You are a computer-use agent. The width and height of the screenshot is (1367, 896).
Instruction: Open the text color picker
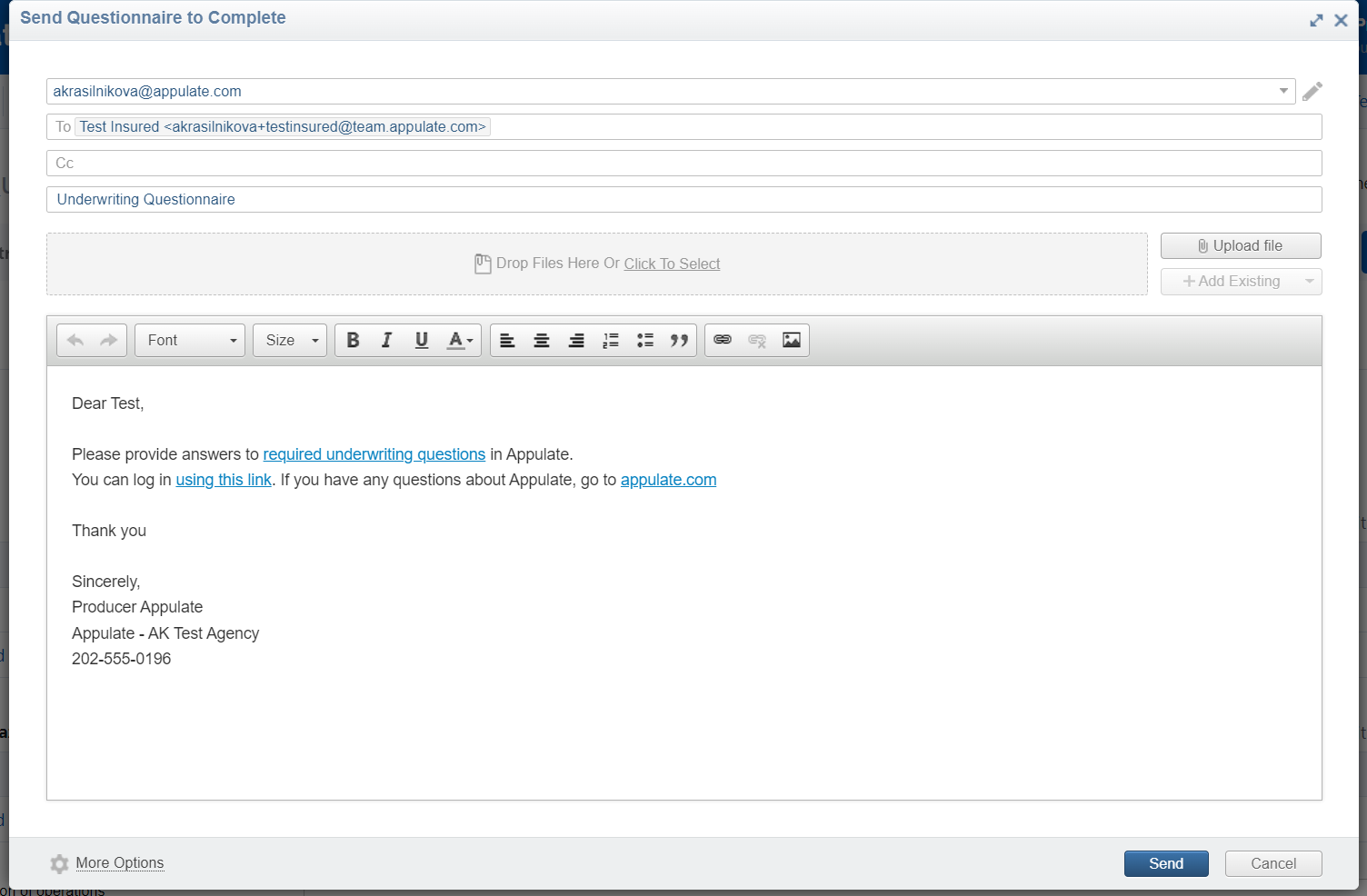(x=458, y=340)
